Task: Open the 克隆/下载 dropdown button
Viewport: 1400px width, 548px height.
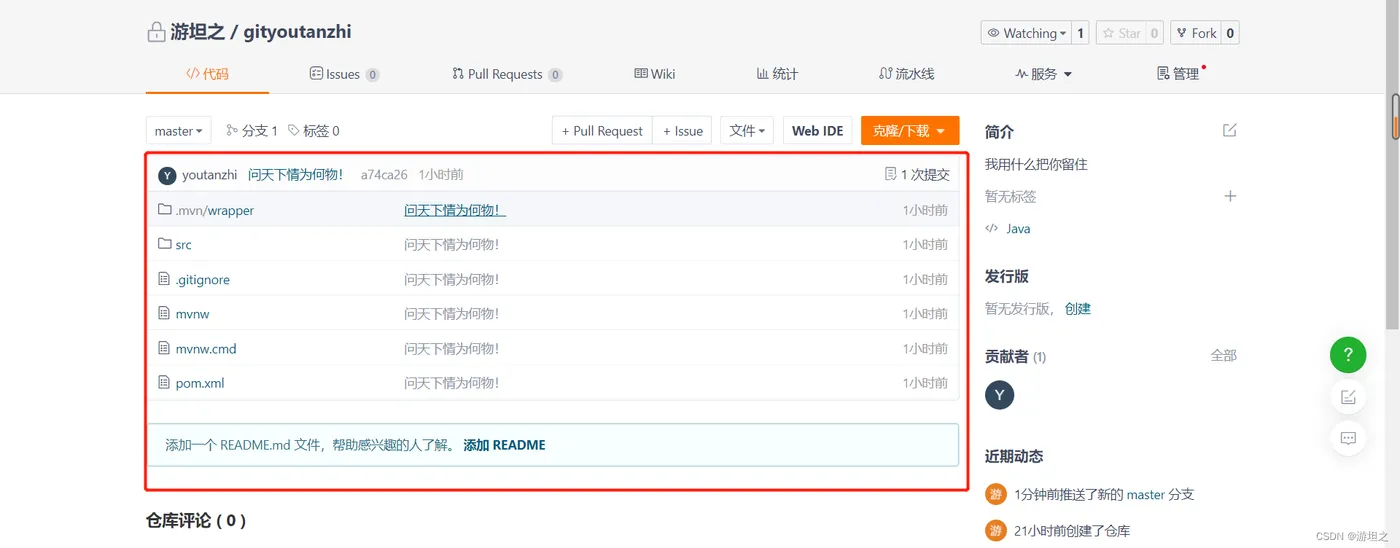Action: (910, 131)
